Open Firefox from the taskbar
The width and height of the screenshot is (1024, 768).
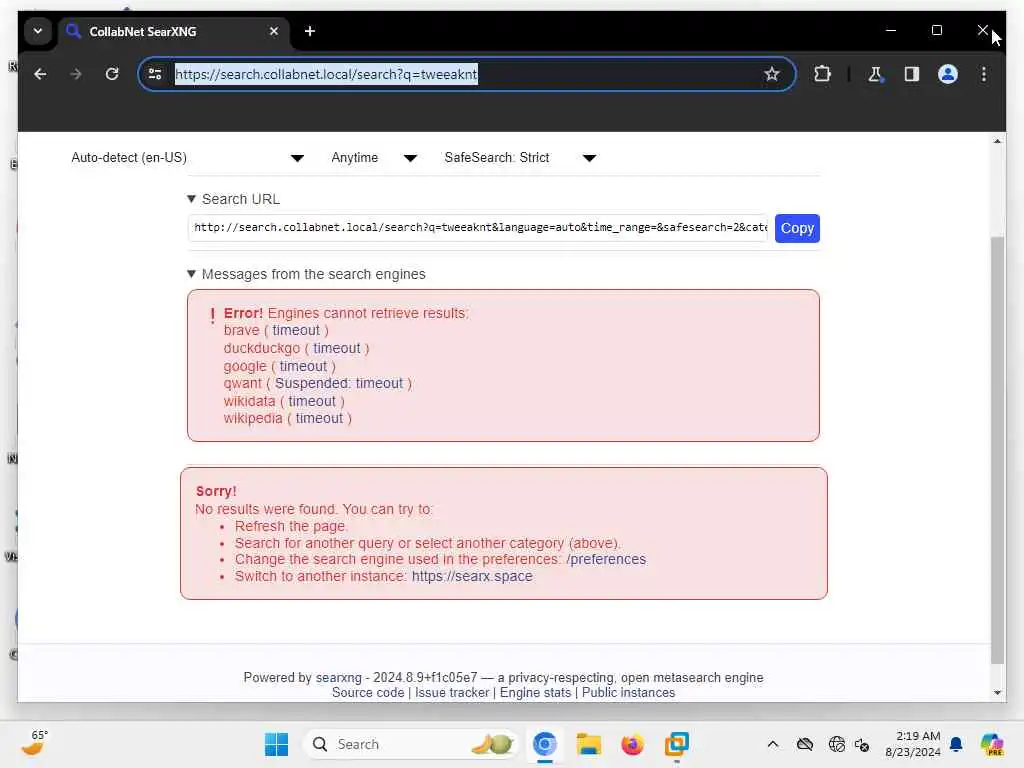[x=632, y=744]
